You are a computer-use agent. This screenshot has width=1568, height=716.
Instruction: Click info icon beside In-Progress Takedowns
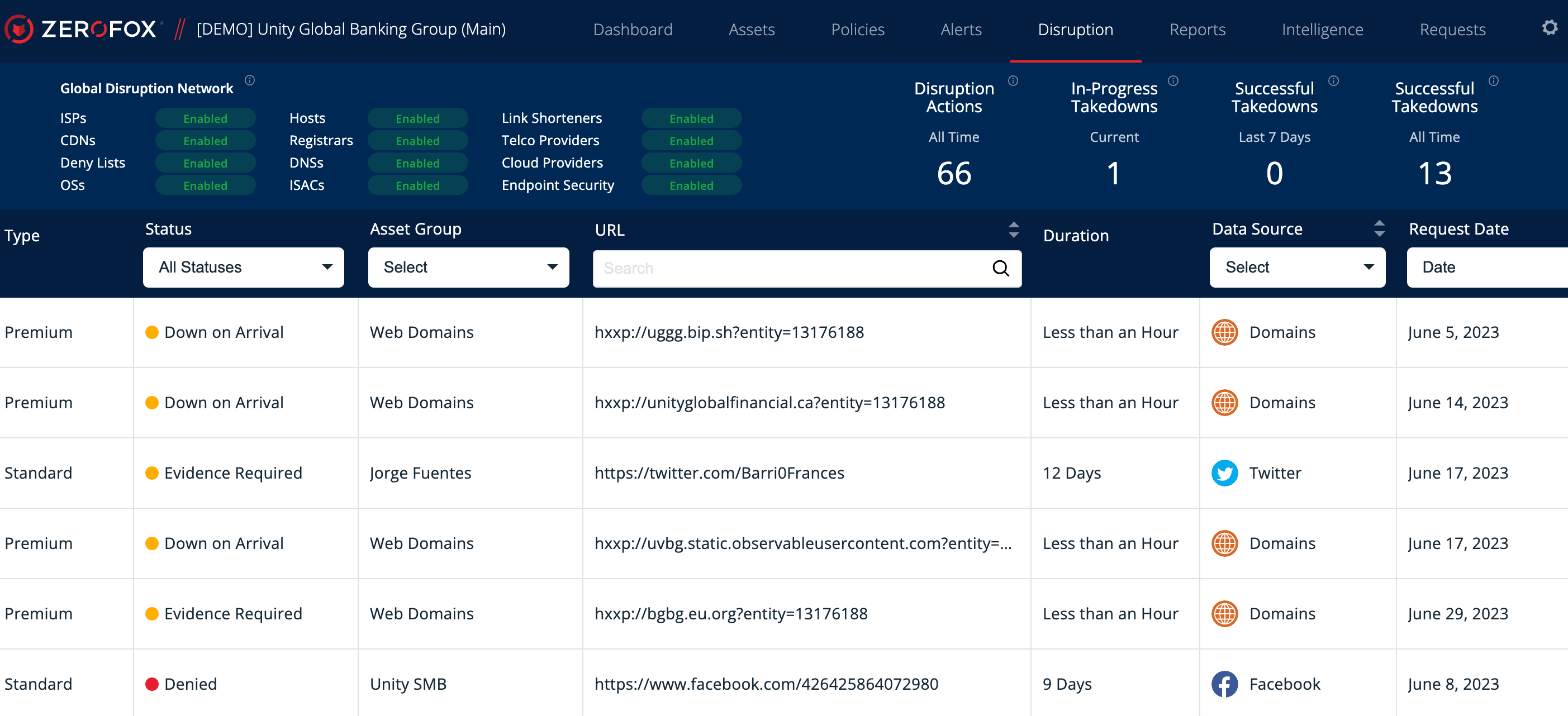tap(1173, 81)
